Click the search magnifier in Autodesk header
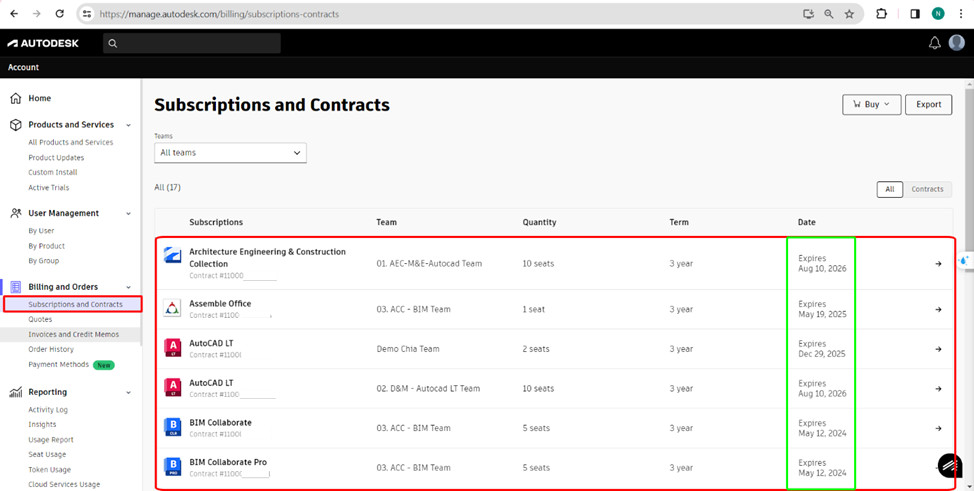Screen dimensions: 974x491 coord(112,43)
